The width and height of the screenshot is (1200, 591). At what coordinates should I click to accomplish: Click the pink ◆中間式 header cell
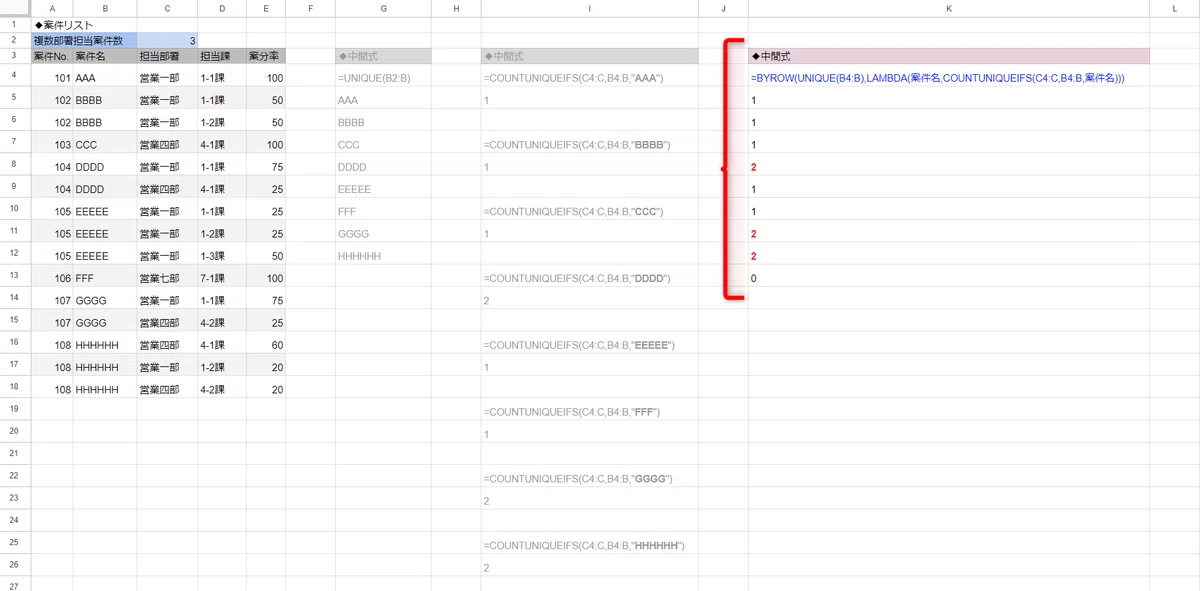948,56
